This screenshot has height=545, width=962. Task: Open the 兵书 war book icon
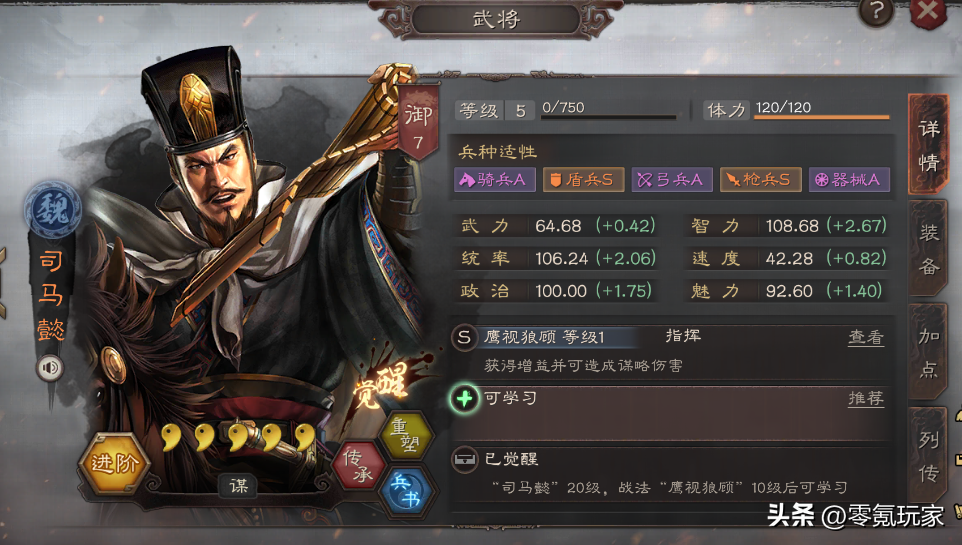pyautogui.click(x=406, y=492)
